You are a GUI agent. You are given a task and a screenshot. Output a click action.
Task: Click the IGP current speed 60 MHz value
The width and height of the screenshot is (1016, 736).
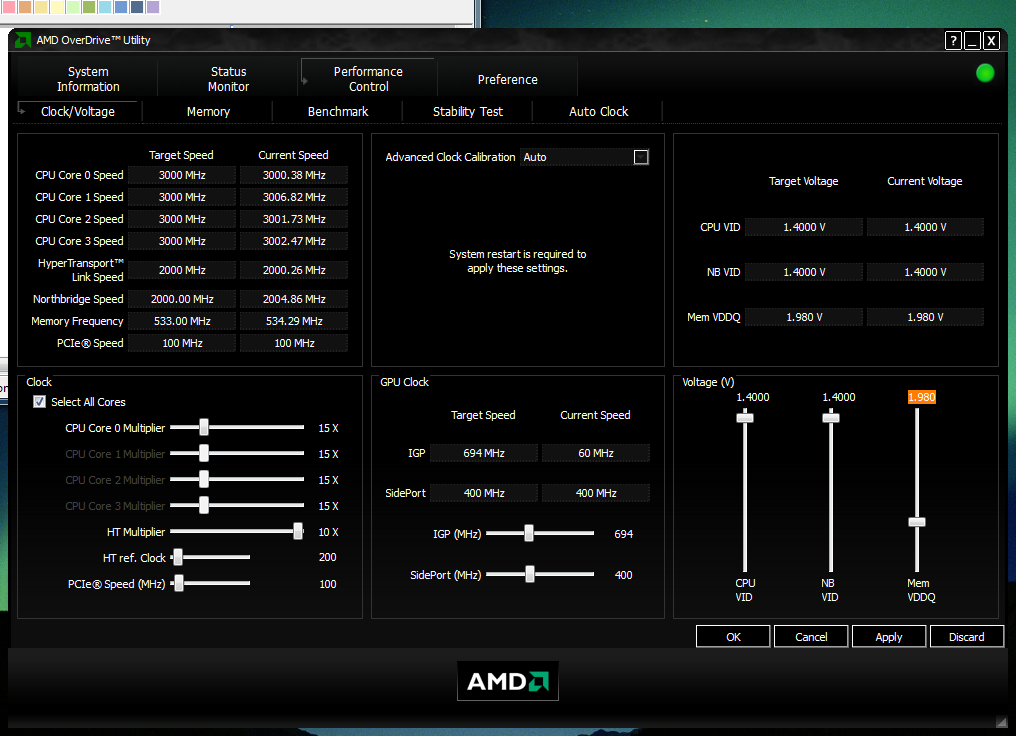[595, 453]
